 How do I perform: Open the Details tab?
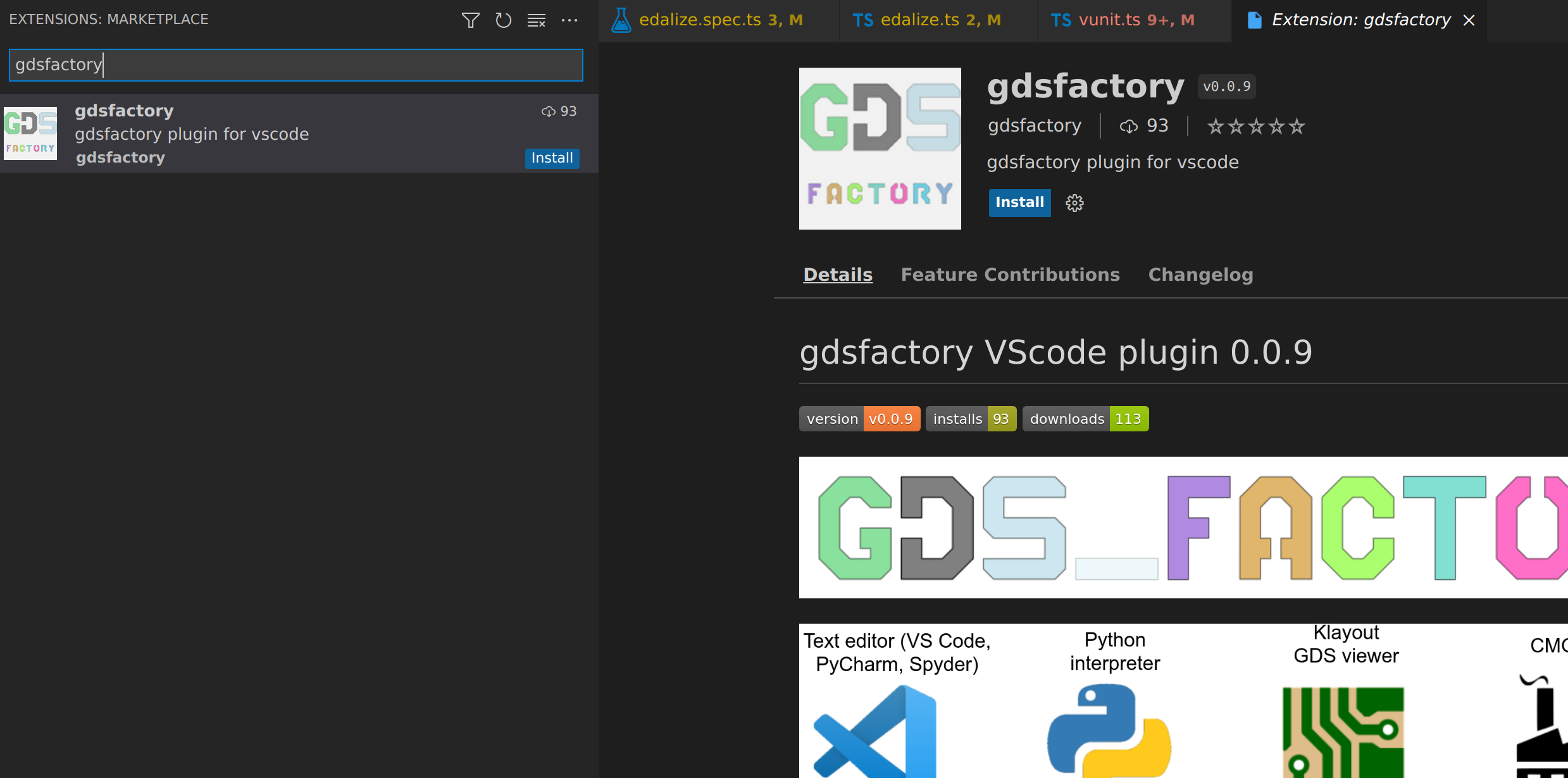(x=838, y=275)
